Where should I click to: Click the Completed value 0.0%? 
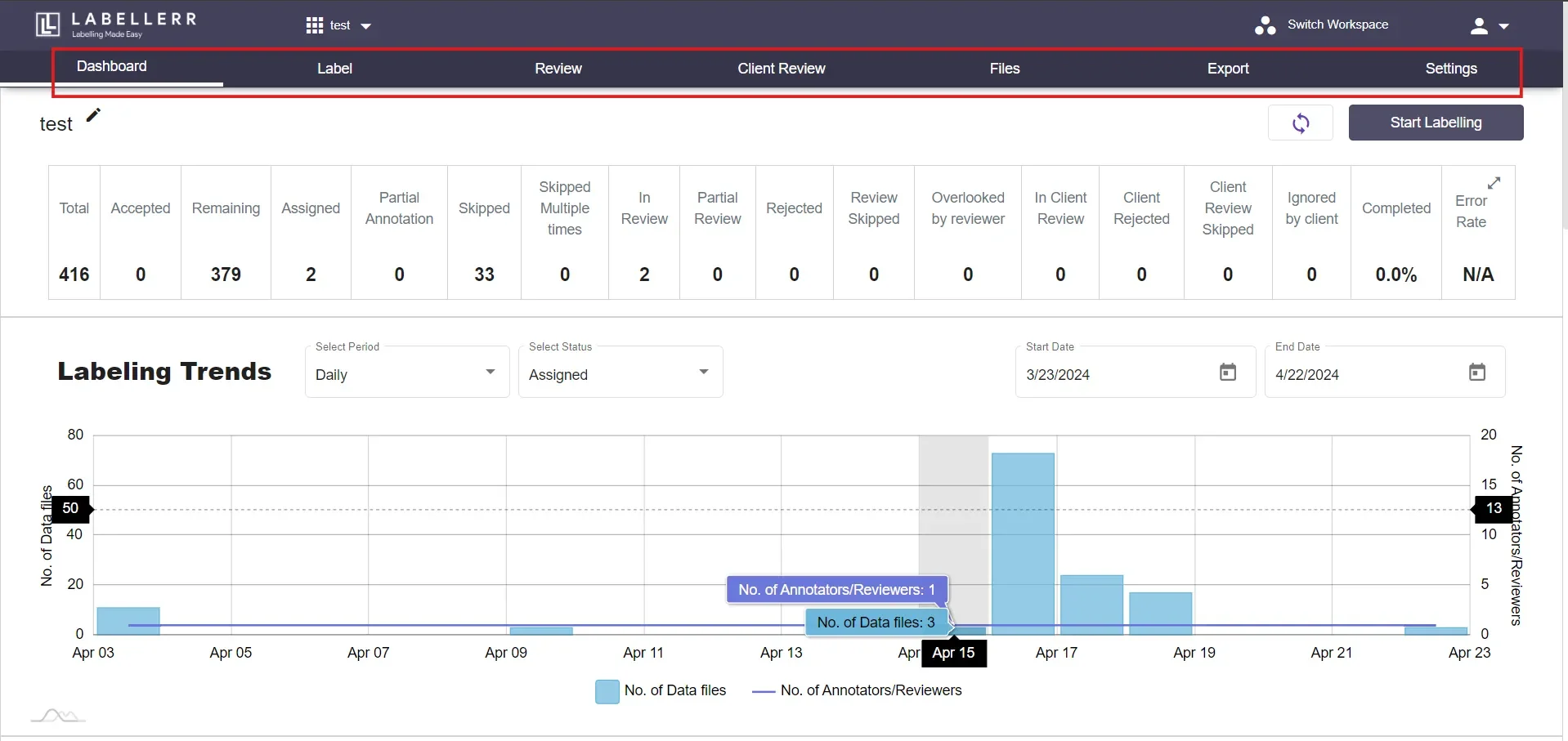point(1396,275)
